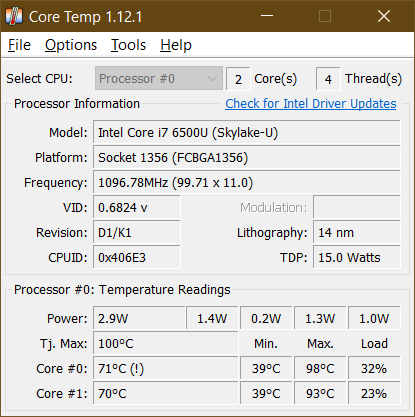Screen dimensions: 415x417
Task: Click the VID value 0.6824 v
Action: pos(137,208)
